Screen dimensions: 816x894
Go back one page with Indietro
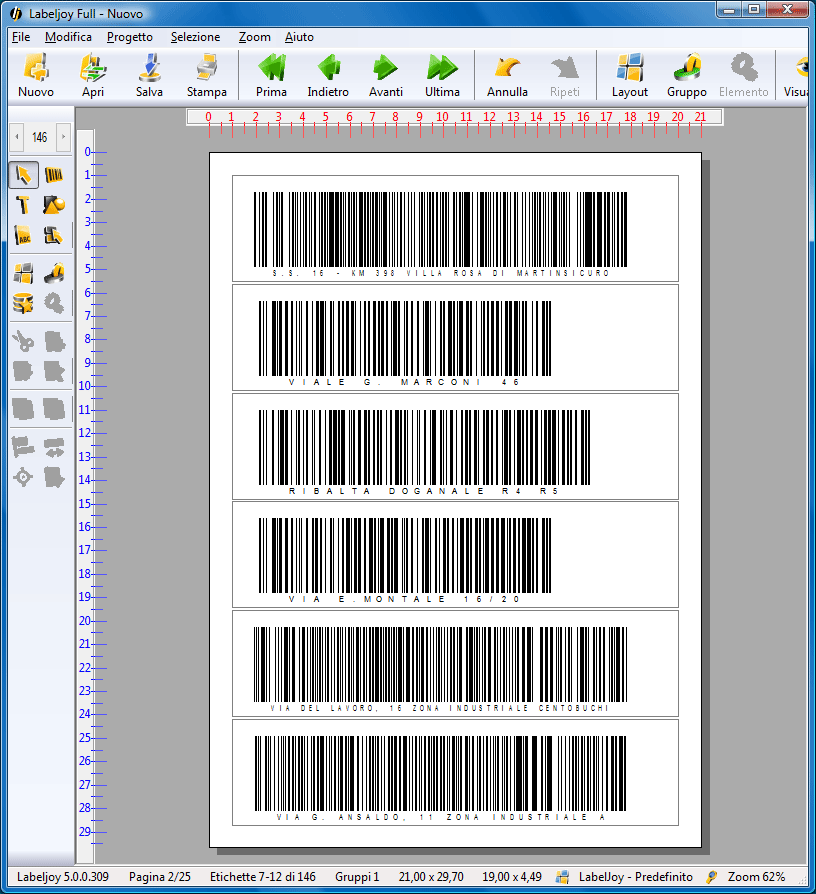[328, 75]
